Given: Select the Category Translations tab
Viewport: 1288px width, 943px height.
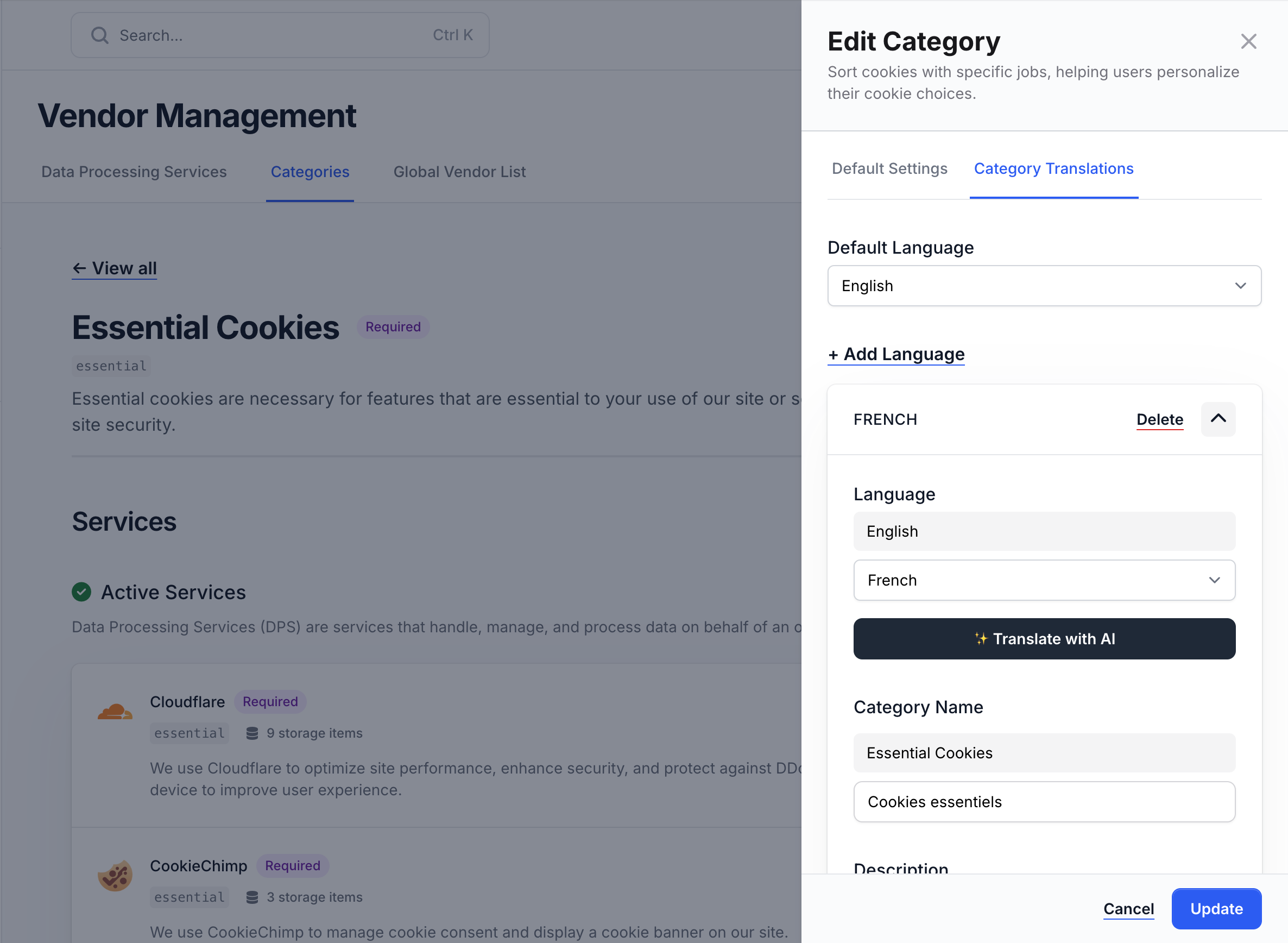Looking at the screenshot, I should pyautogui.click(x=1053, y=168).
